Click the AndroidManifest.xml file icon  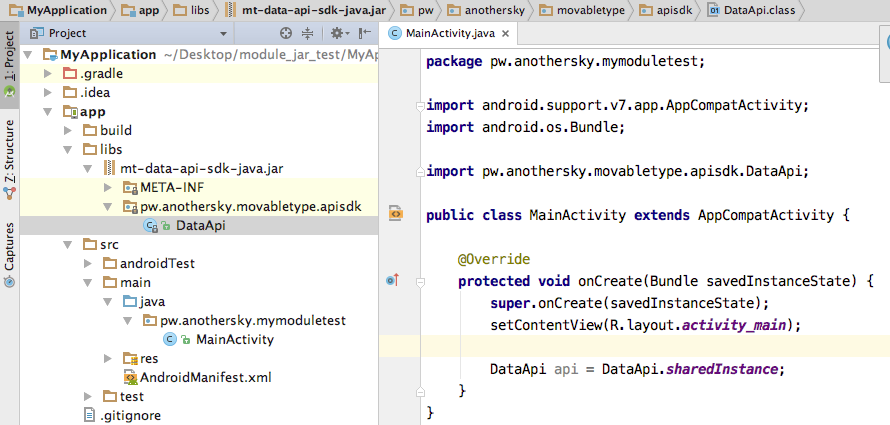[x=130, y=377]
